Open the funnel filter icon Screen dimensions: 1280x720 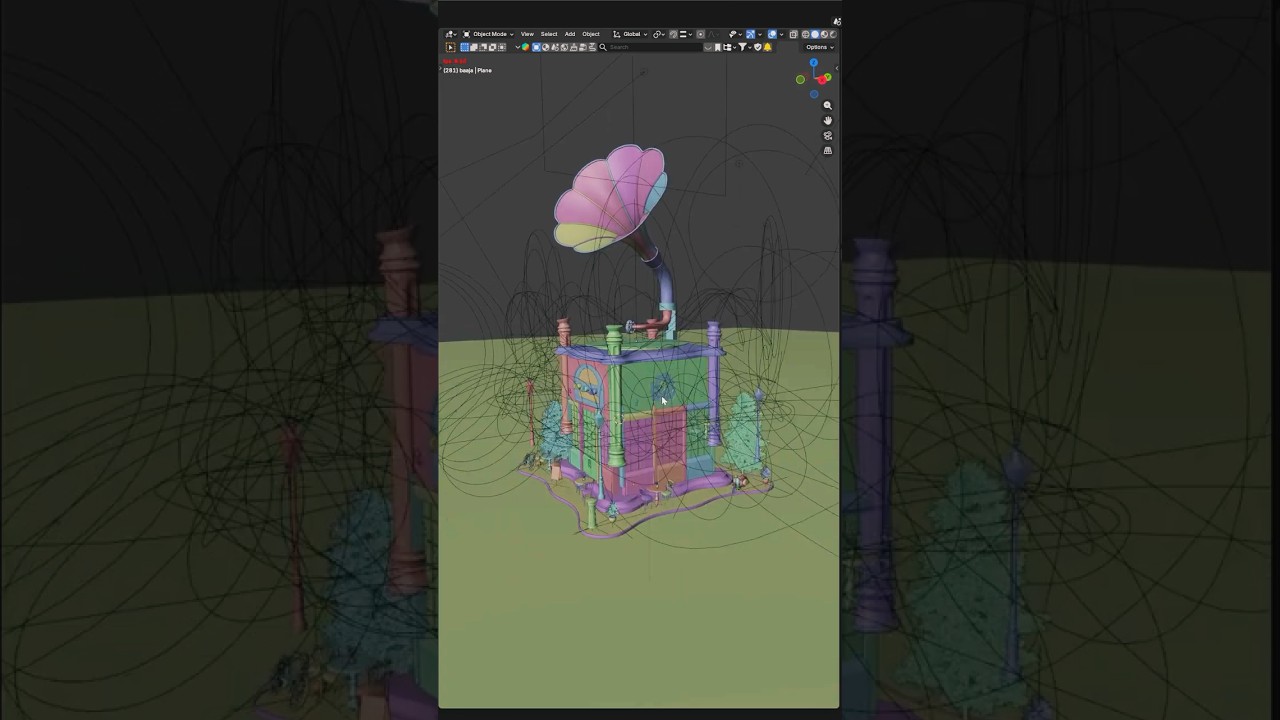point(743,47)
